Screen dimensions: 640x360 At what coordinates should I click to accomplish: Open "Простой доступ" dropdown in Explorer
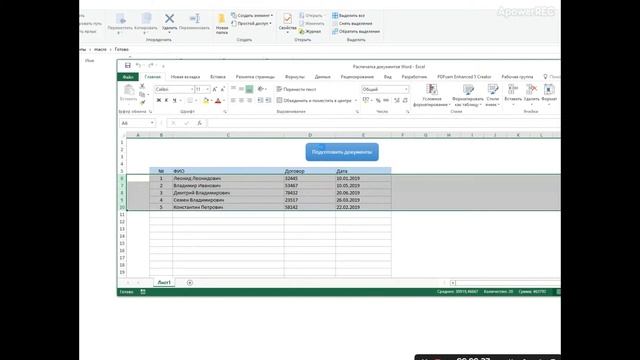click(251, 23)
